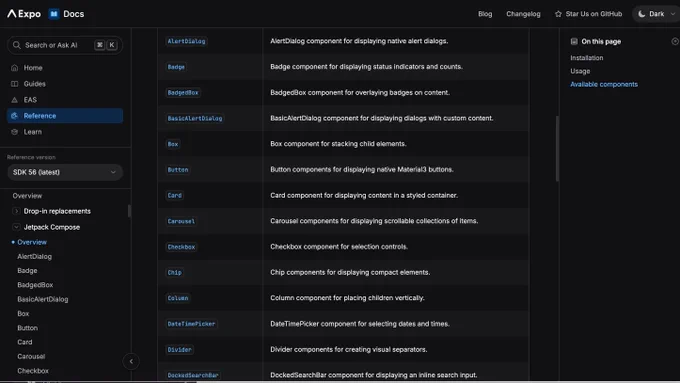Open Box in the sidebar

click(23, 314)
